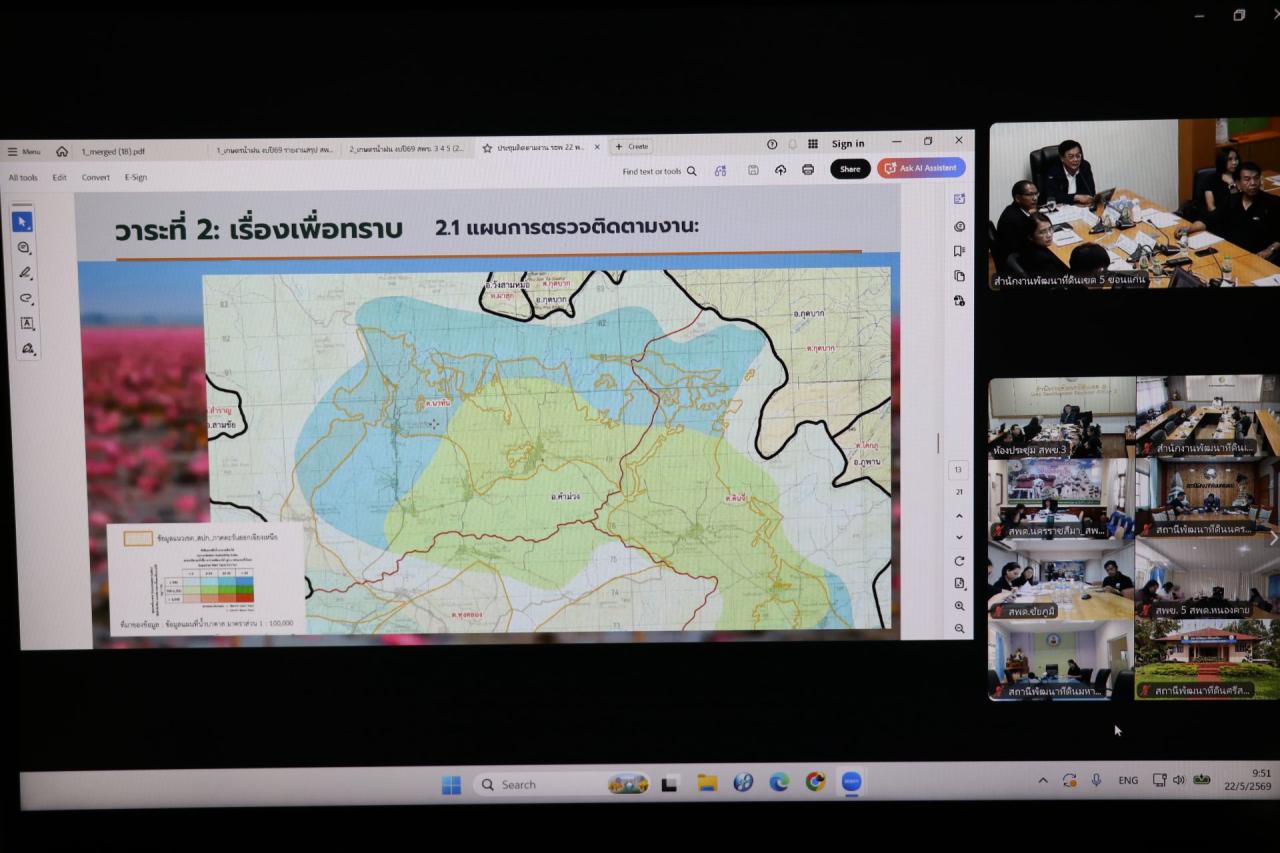
Task: Star the active document tab
Action: point(487,148)
